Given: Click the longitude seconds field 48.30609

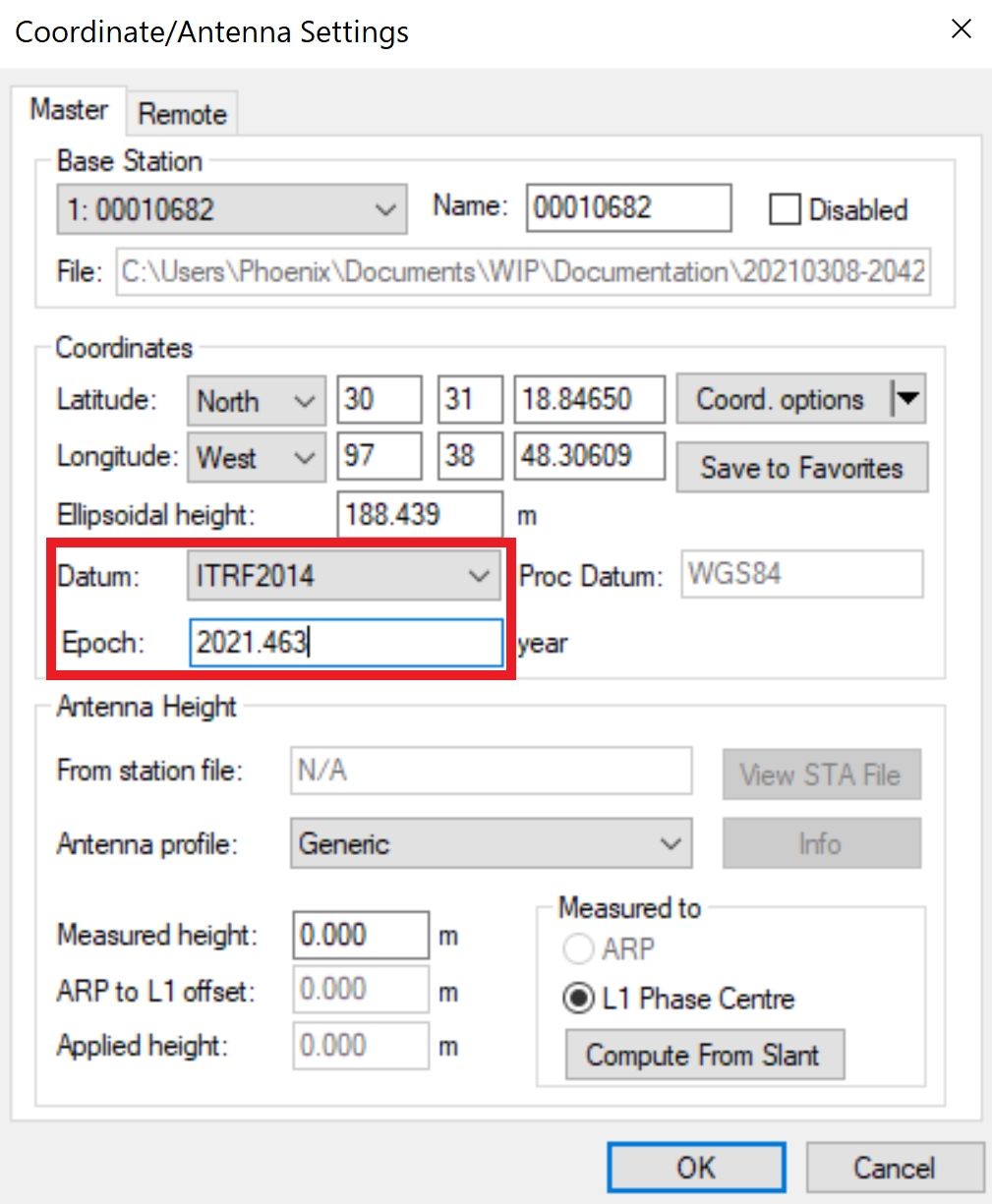Looking at the screenshot, I should coord(589,456).
